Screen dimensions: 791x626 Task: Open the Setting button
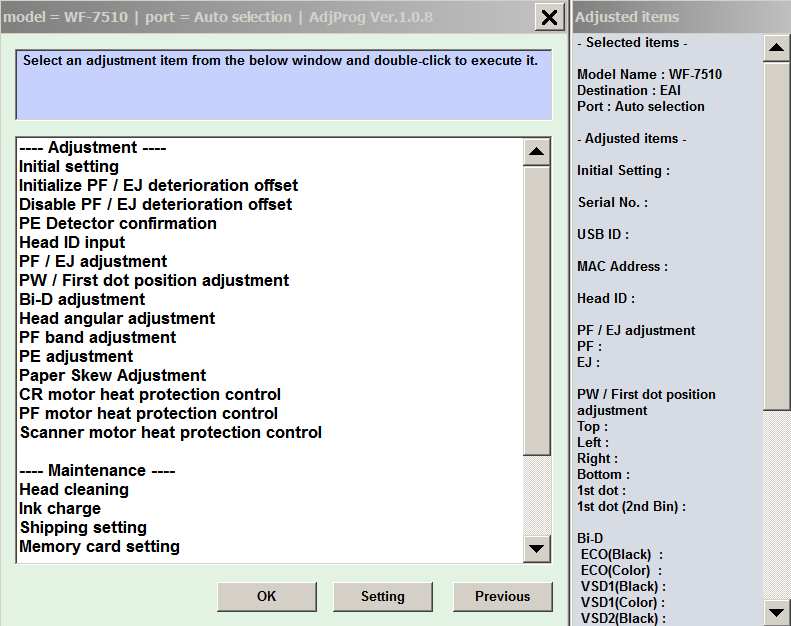point(382,596)
